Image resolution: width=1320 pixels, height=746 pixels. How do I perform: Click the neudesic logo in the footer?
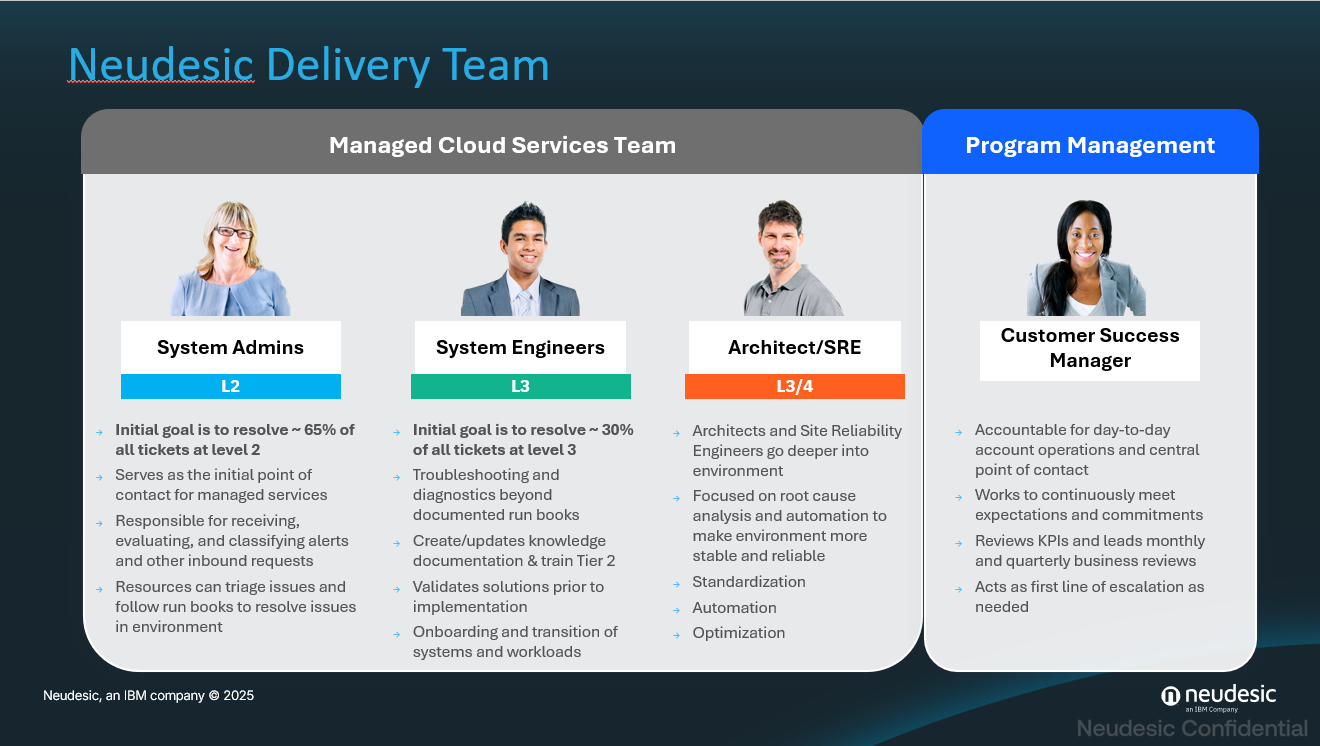tap(1218, 697)
